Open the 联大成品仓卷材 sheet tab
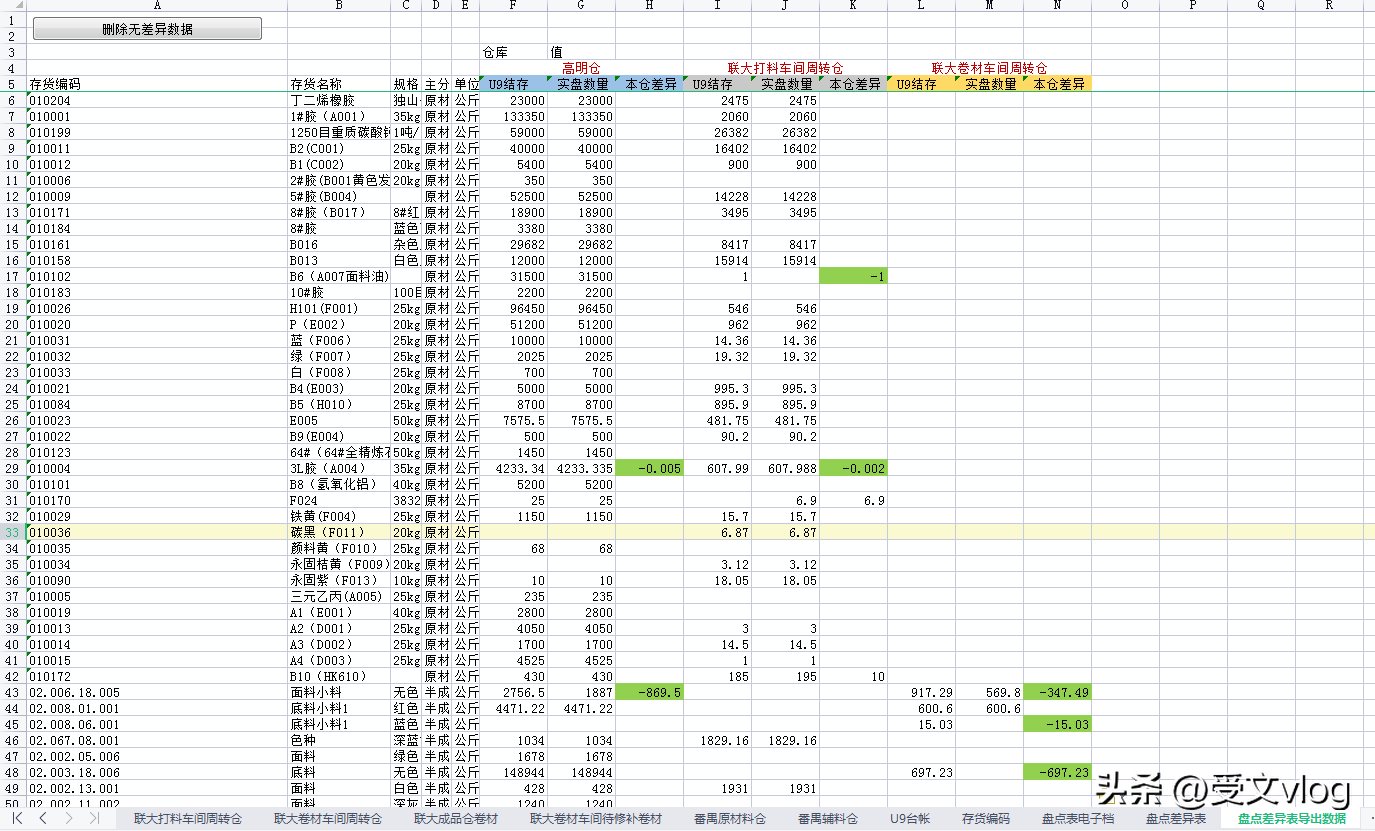The height and width of the screenshot is (831, 1375). 456,818
